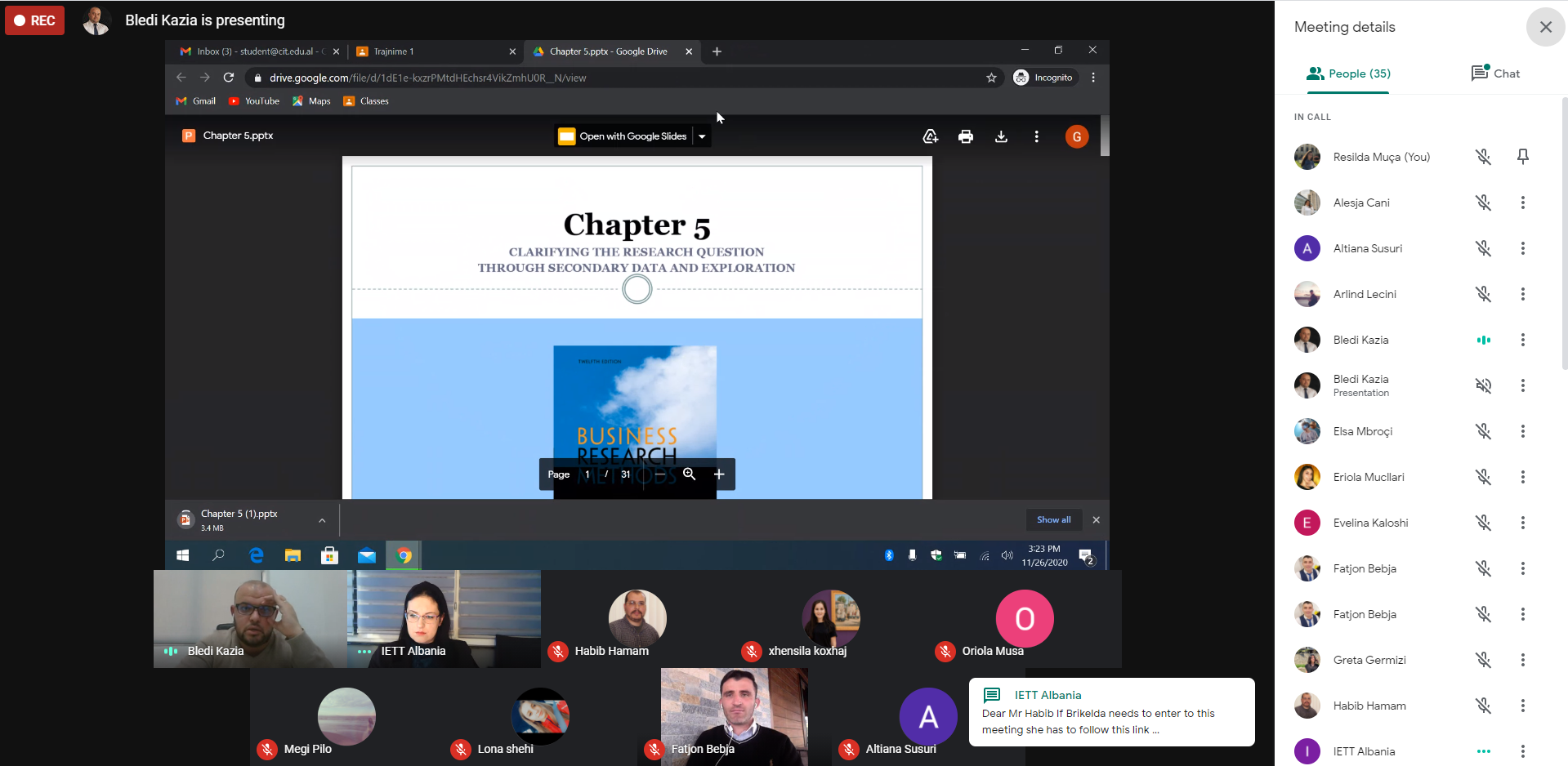Viewport: 1568px width, 766px height.
Task: Mute Alesja Cani's microphone
Action: pos(1483,203)
